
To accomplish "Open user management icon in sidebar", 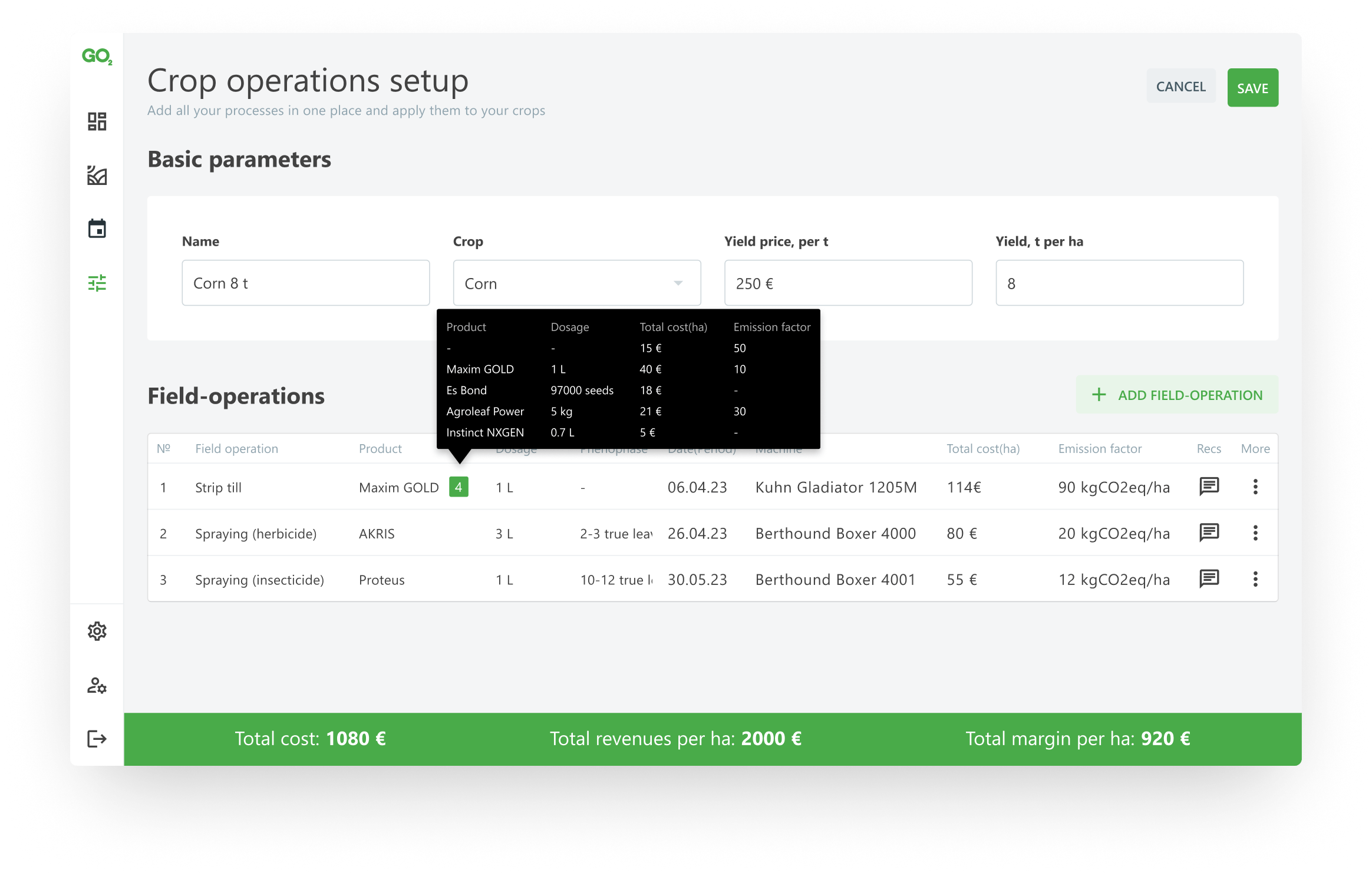I will point(97,685).
